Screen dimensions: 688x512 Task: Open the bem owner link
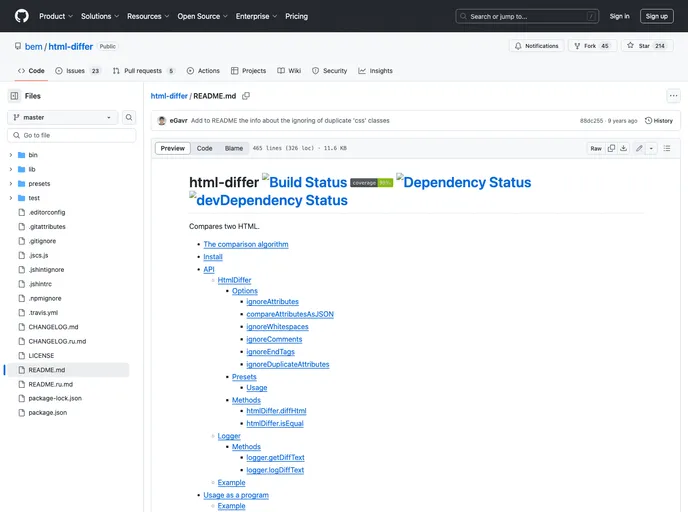(x=33, y=47)
